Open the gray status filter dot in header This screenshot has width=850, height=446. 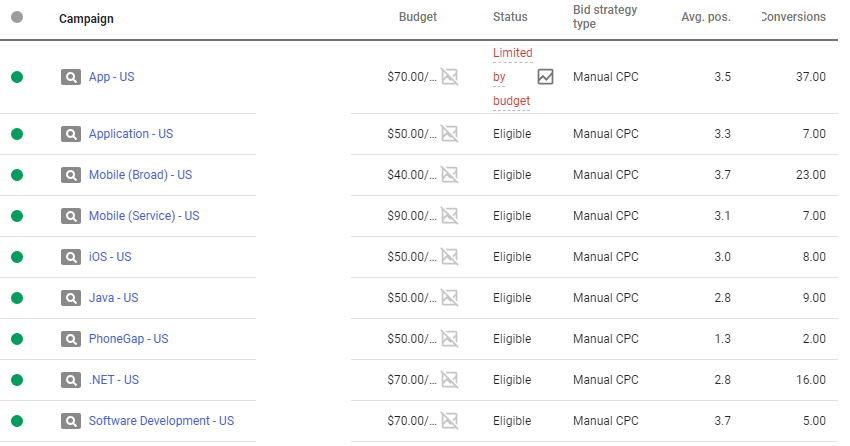17,17
